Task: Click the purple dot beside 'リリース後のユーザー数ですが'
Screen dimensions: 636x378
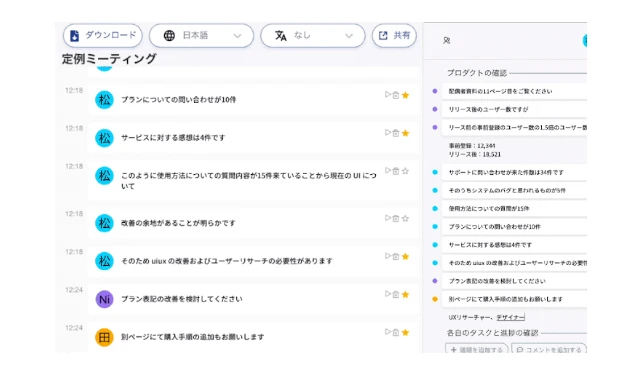Action: coord(435,110)
